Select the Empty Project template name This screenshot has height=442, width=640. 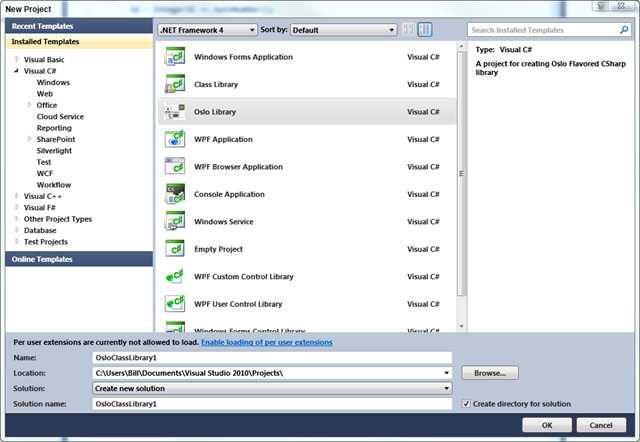218,249
